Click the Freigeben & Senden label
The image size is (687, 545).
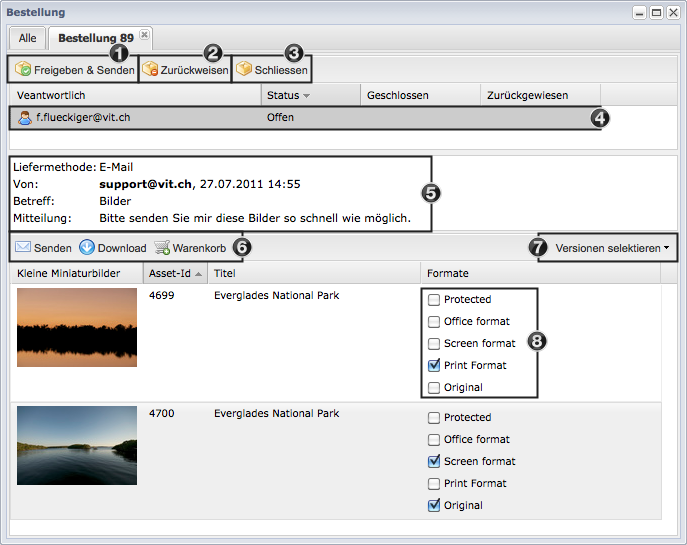click(84, 70)
